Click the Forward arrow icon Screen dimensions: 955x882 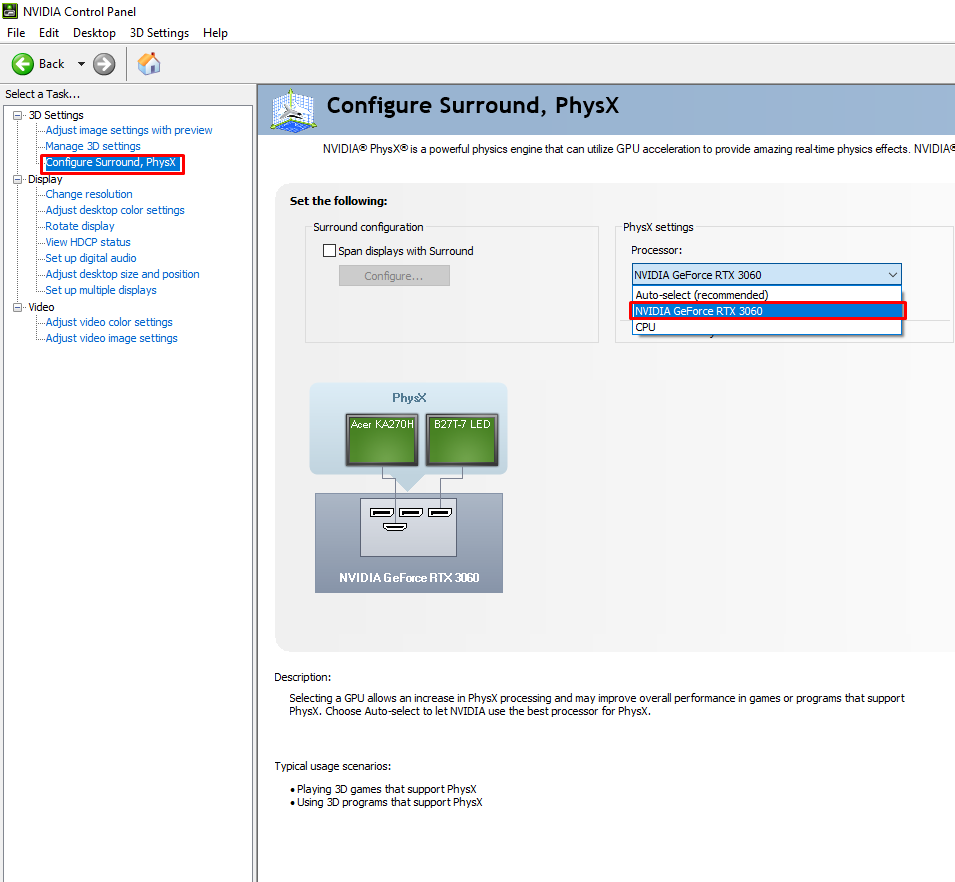pyautogui.click(x=104, y=64)
